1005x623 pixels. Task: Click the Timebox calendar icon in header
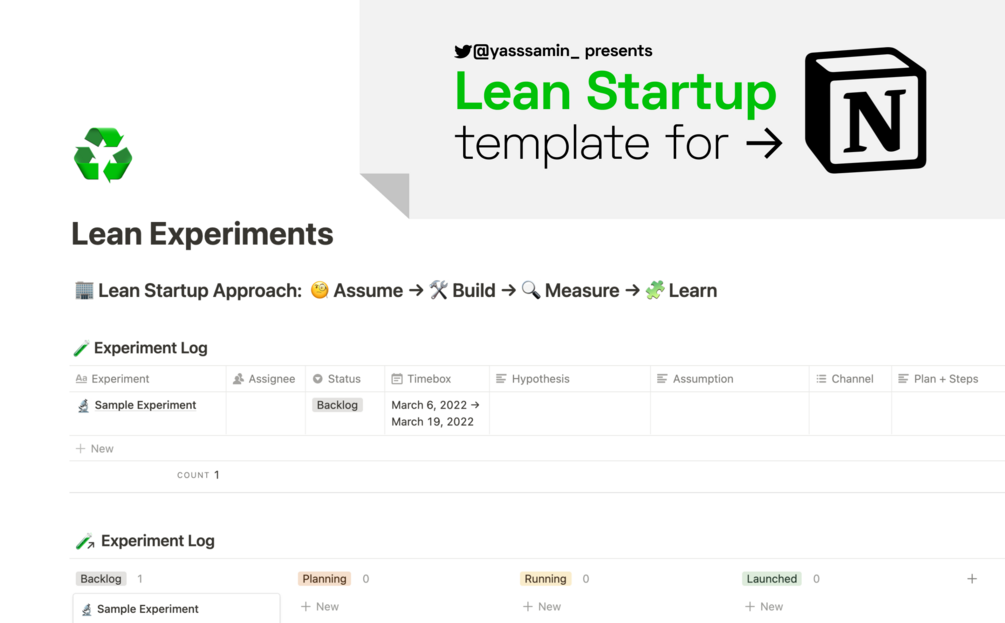pyautogui.click(x=397, y=379)
